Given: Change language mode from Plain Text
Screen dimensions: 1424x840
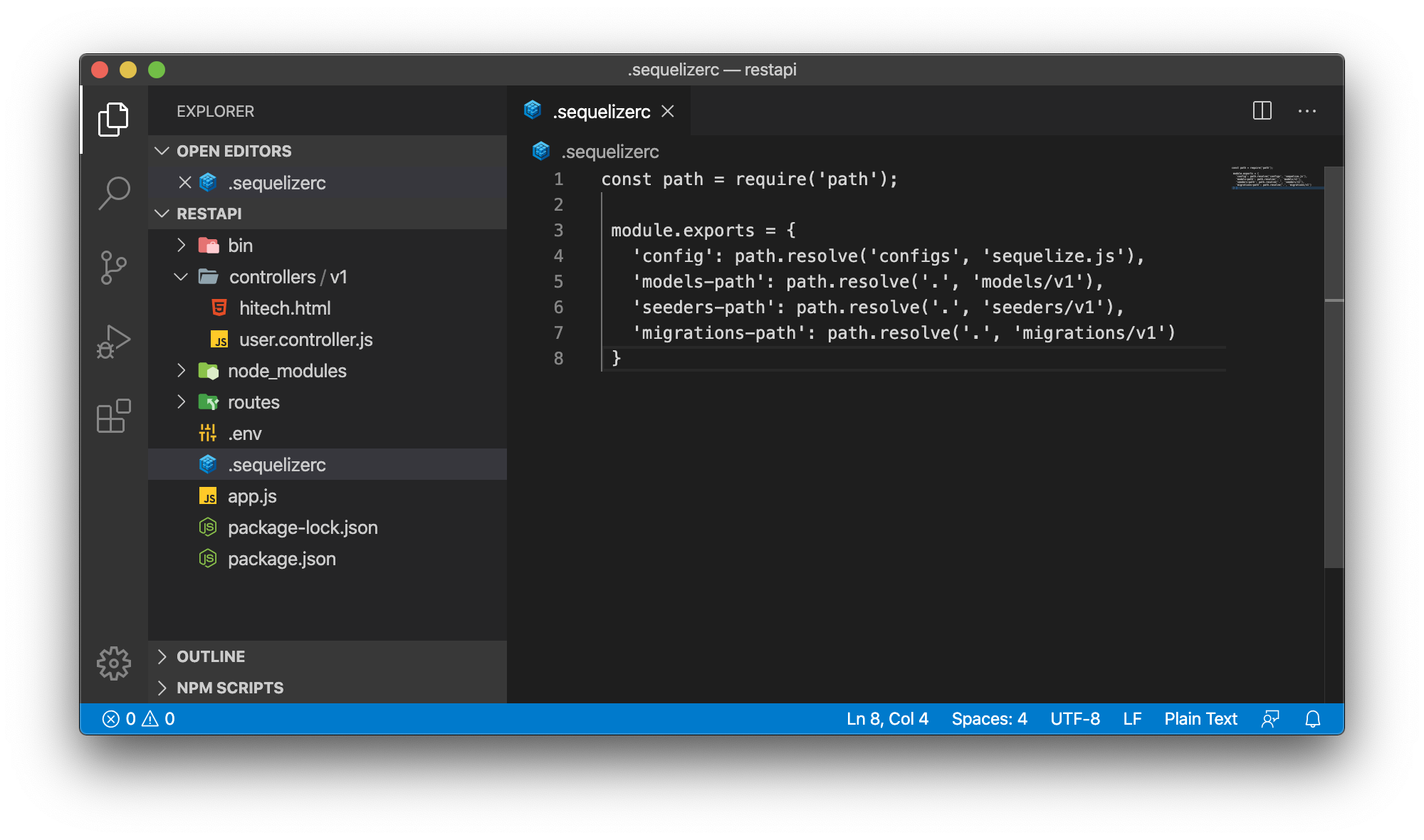Looking at the screenshot, I should pyautogui.click(x=1200, y=719).
